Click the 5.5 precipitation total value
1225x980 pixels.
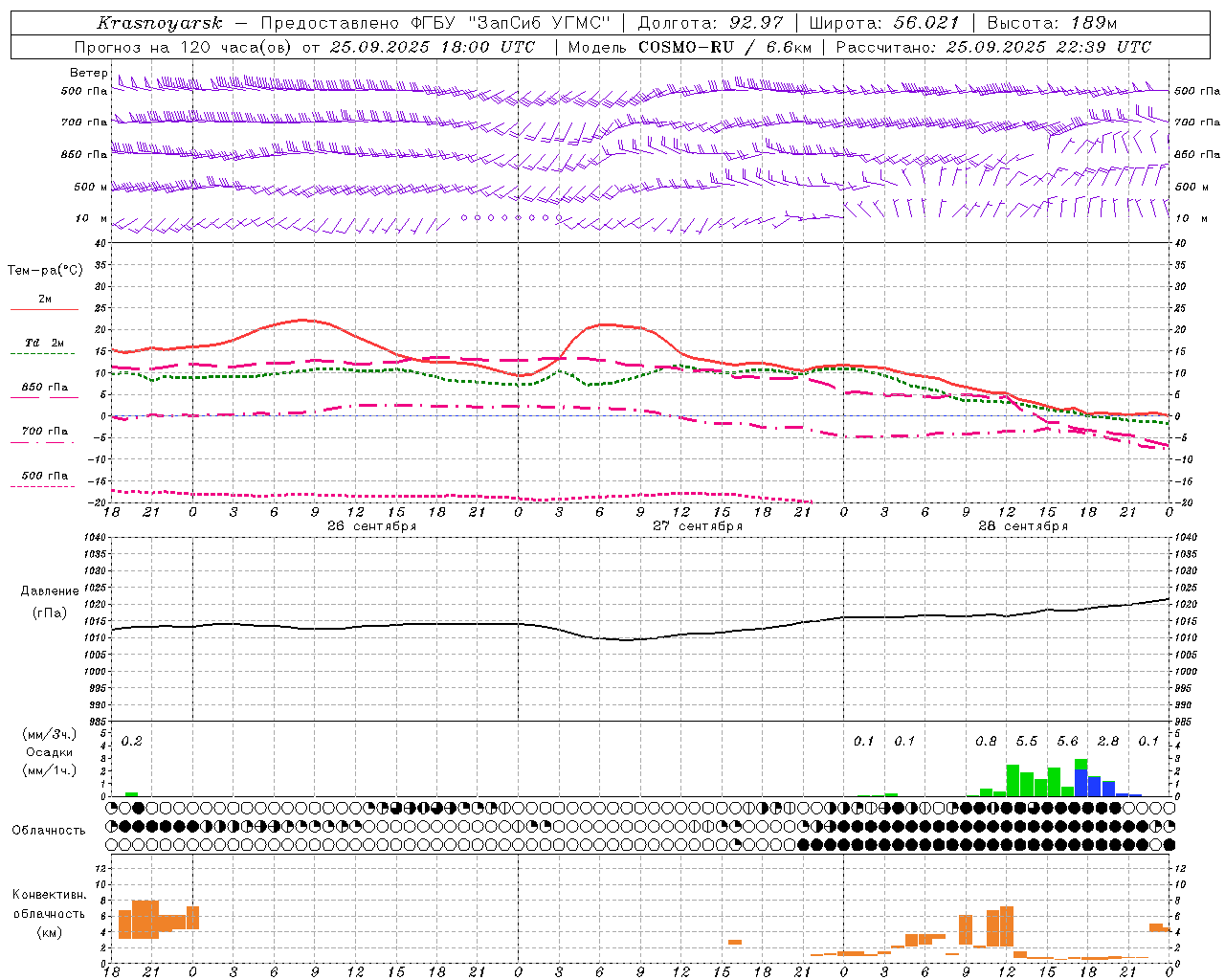(x=1027, y=742)
